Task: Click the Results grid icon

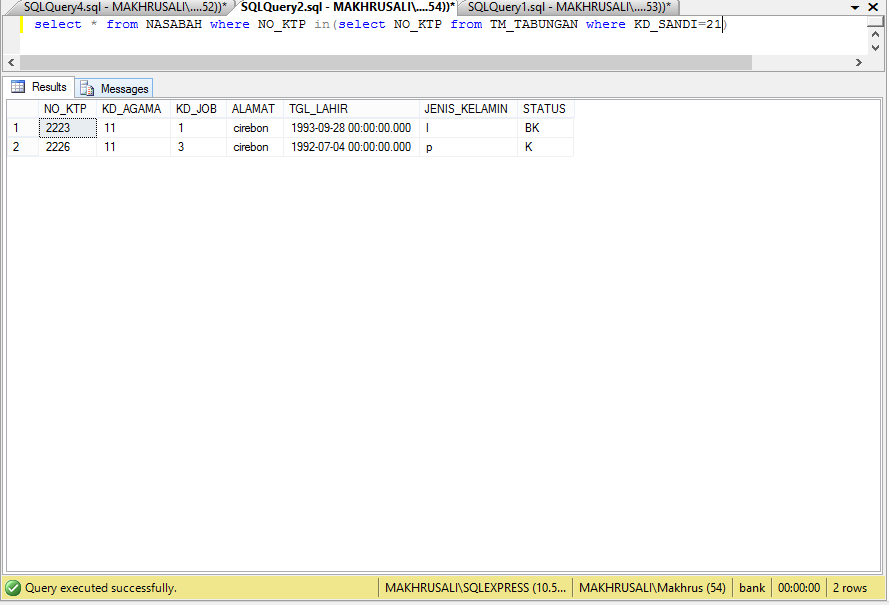Action: 18,87
